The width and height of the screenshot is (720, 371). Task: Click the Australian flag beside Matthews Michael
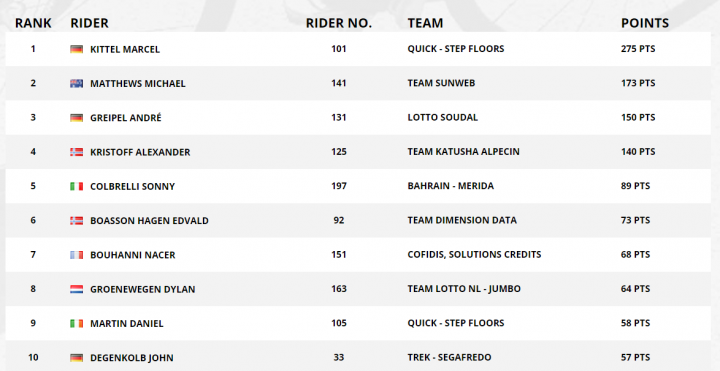[x=76, y=83]
